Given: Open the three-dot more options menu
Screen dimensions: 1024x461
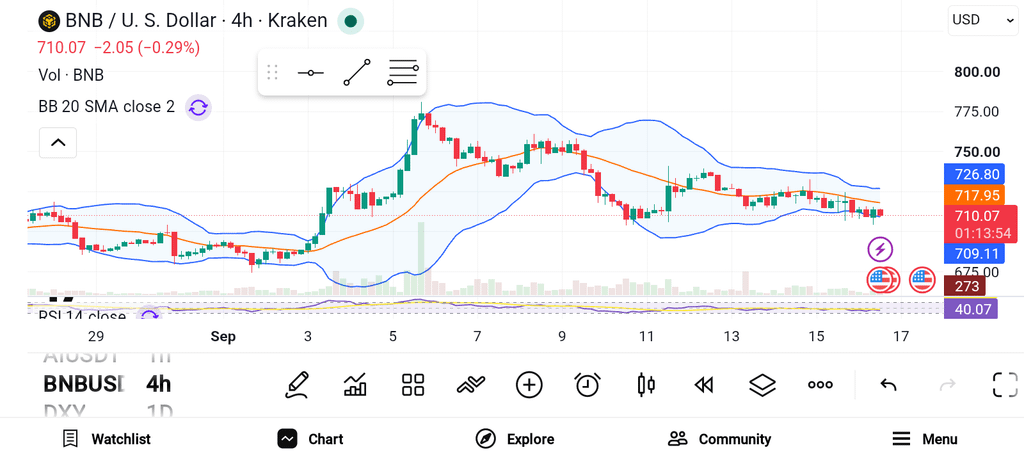Looking at the screenshot, I should pyautogui.click(x=820, y=385).
